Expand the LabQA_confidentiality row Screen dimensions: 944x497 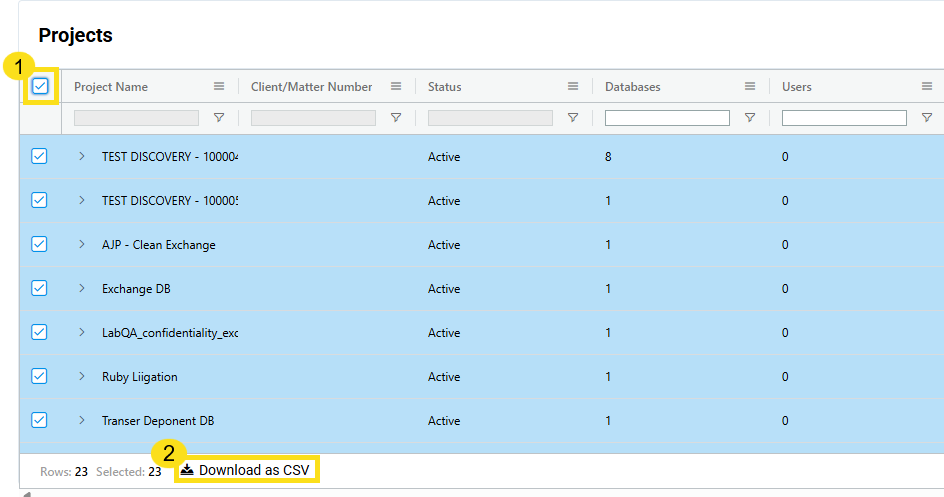coord(82,332)
